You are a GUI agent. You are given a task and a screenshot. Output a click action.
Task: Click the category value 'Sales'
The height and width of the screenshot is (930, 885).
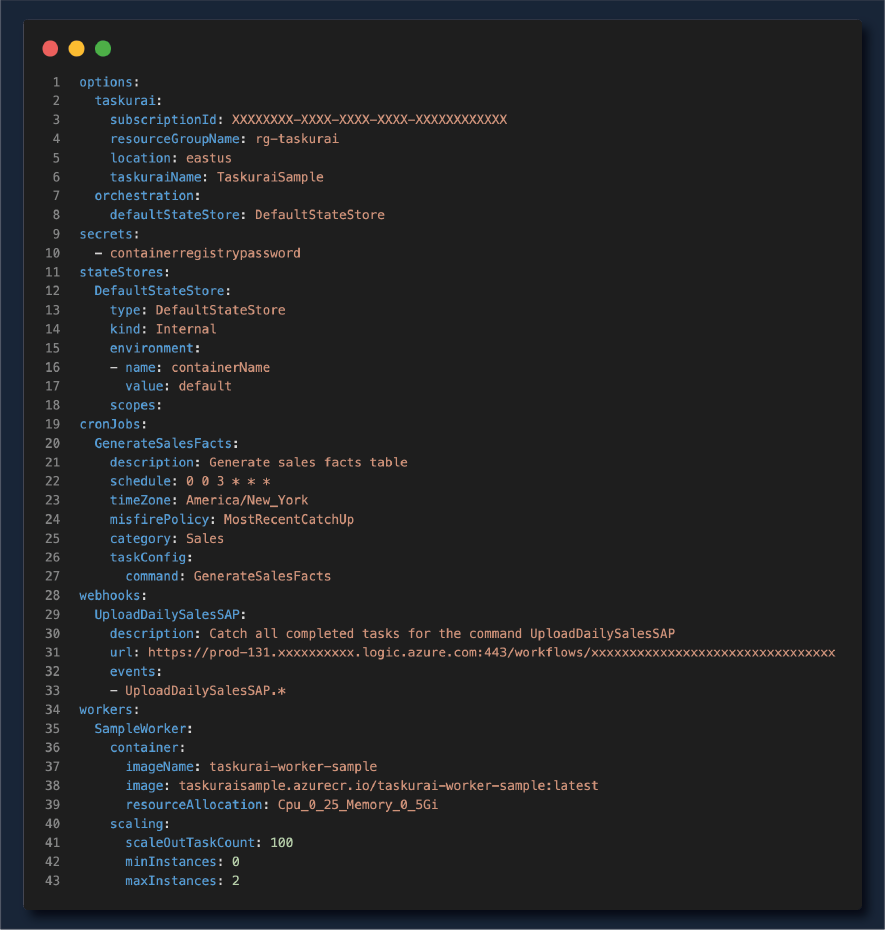pos(205,539)
